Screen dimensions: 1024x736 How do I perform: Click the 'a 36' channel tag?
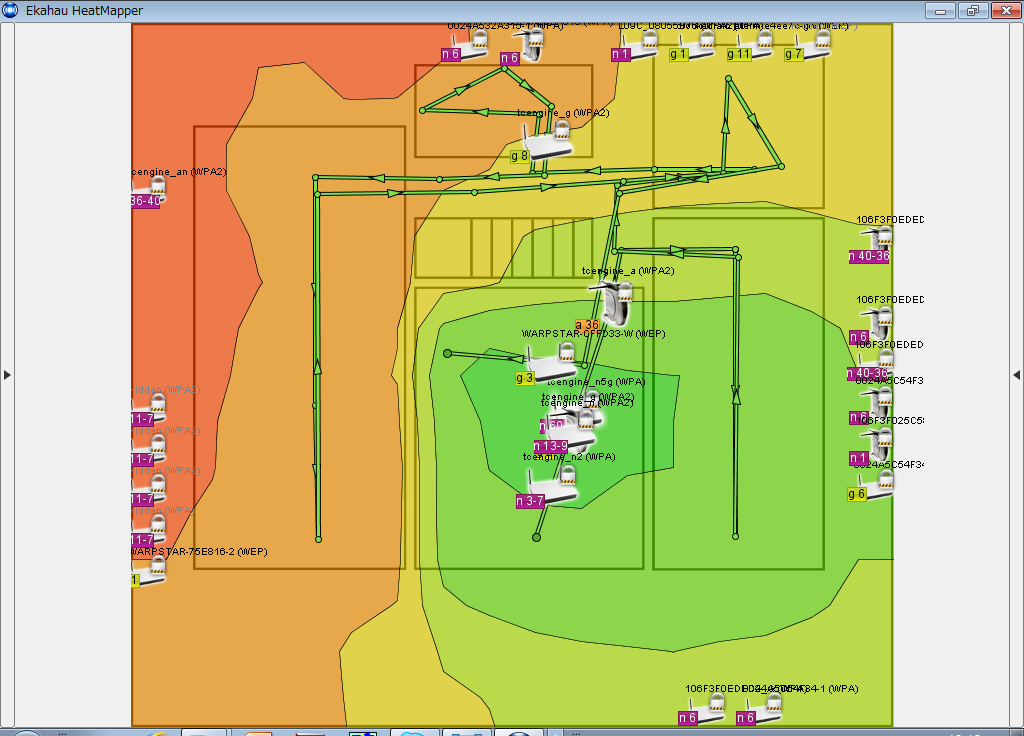(587, 325)
